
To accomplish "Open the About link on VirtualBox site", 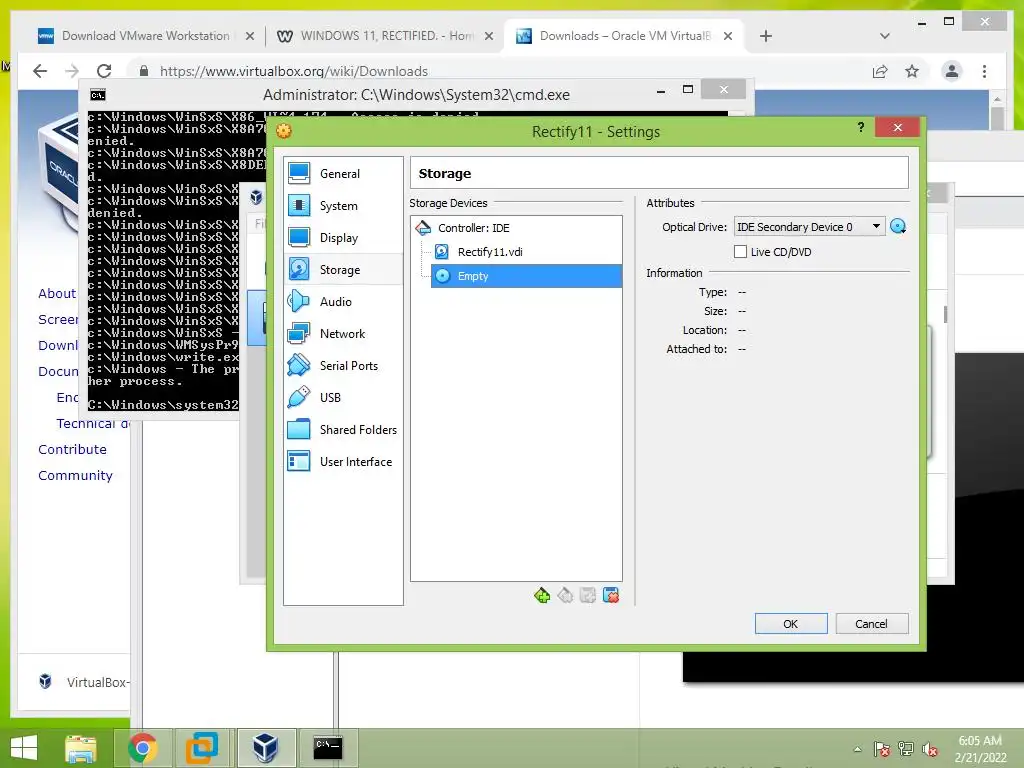I will point(57,293).
